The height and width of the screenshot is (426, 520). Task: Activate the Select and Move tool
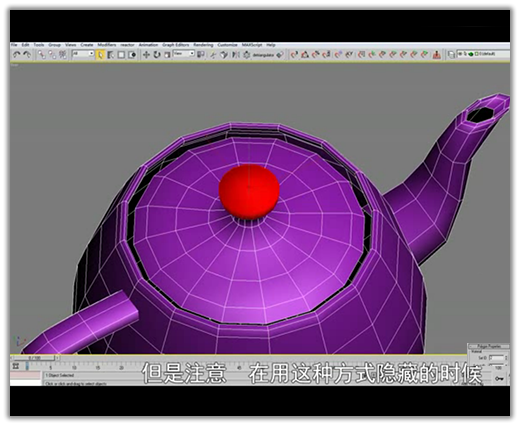(146, 55)
